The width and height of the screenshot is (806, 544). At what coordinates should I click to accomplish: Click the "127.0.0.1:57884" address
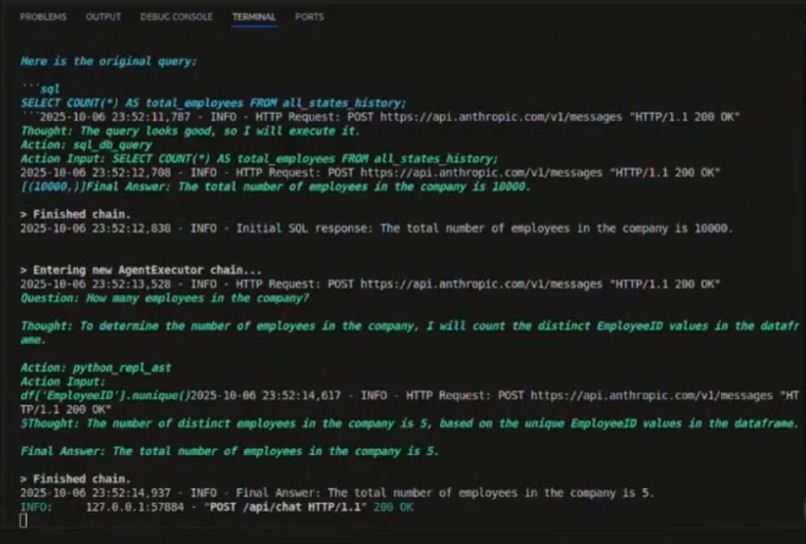tap(135, 507)
